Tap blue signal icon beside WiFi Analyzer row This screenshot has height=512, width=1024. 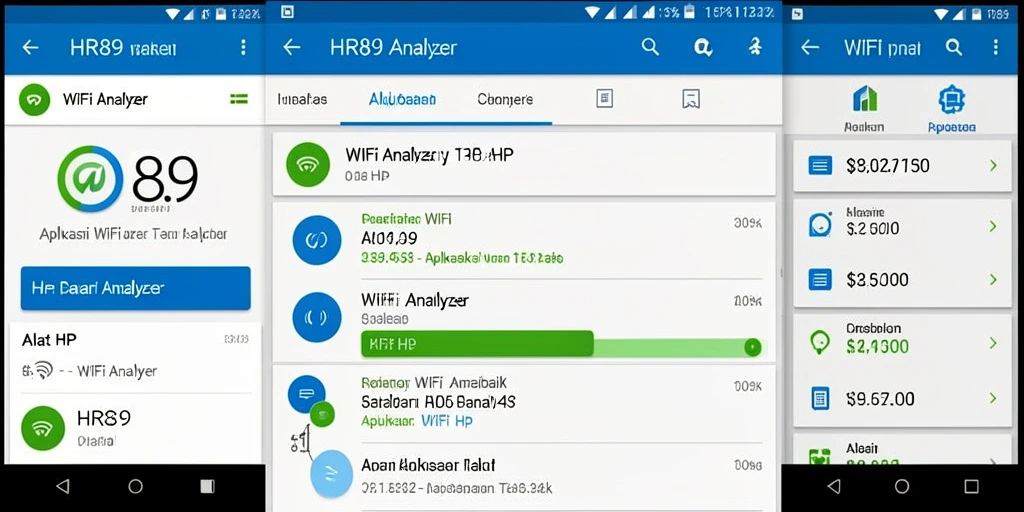click(317, 317)
